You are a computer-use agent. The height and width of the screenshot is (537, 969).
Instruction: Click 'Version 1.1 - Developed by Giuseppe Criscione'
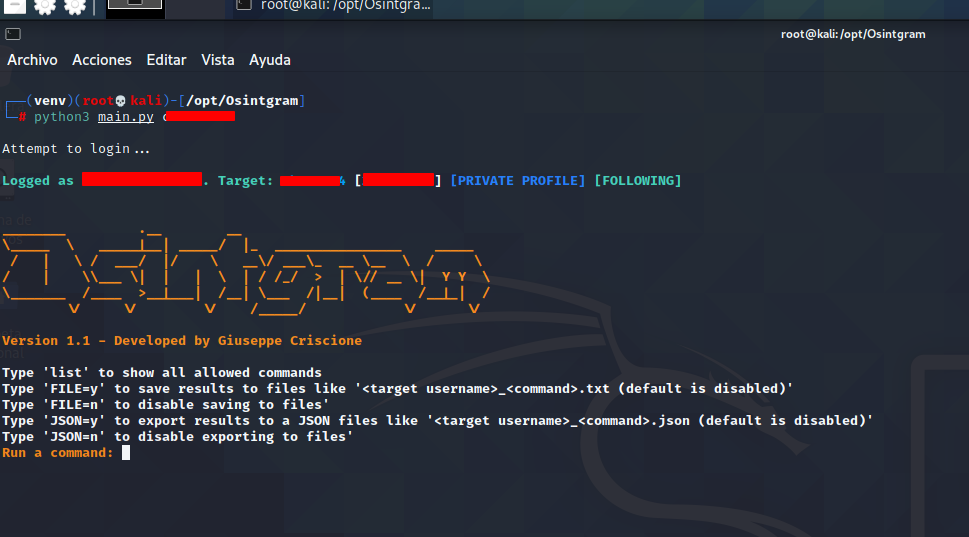tap(182, 340)
